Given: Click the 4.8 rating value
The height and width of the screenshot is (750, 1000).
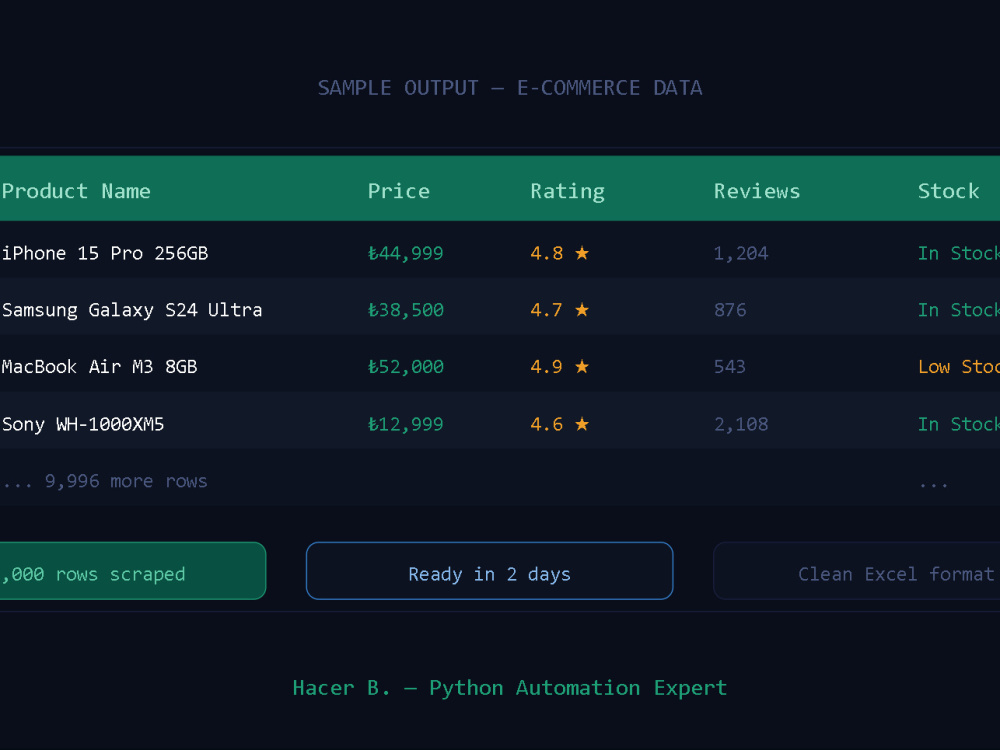Looking at the screenshot, I should 547,253.
